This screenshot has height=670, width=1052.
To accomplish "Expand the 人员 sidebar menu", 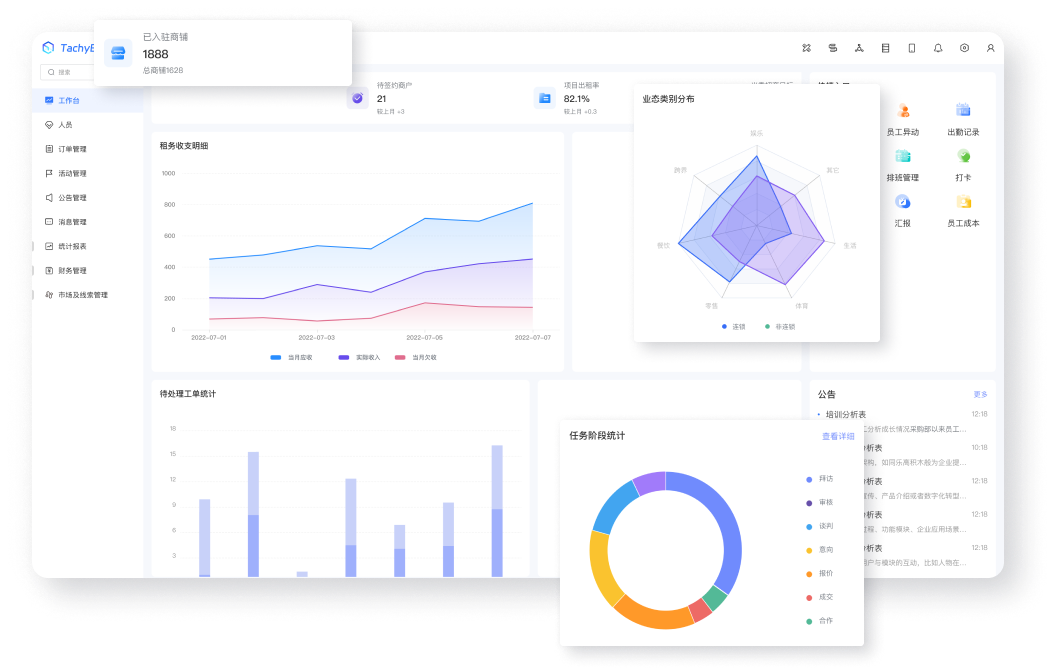I will pos(65,125).
